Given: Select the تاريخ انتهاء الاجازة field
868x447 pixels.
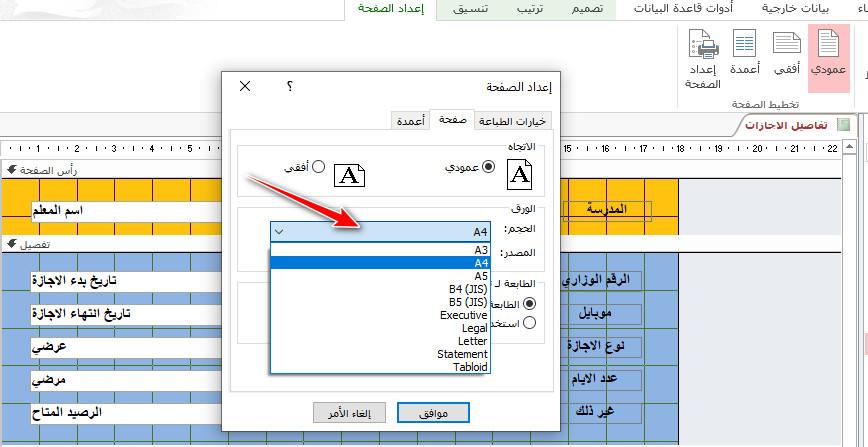Looking at the screenshot, I should [127, 314].
